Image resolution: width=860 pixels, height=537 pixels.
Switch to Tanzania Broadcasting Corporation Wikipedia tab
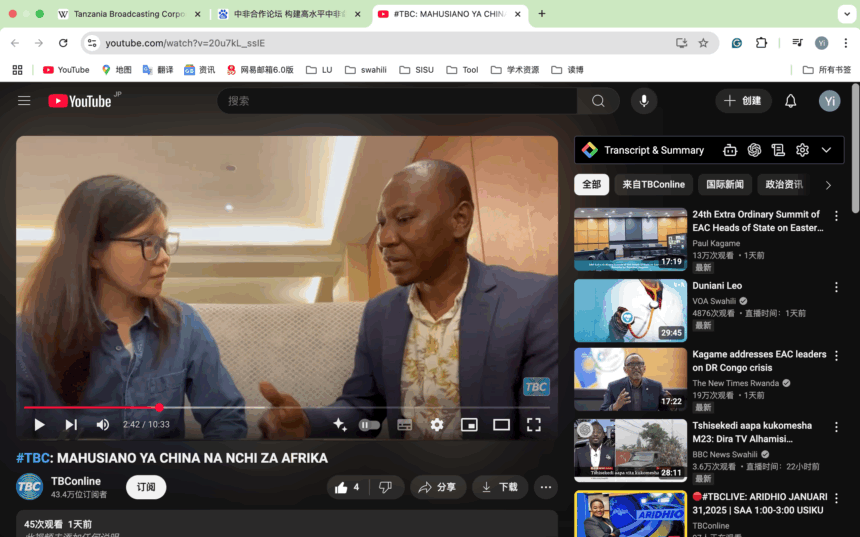point(129,14)
